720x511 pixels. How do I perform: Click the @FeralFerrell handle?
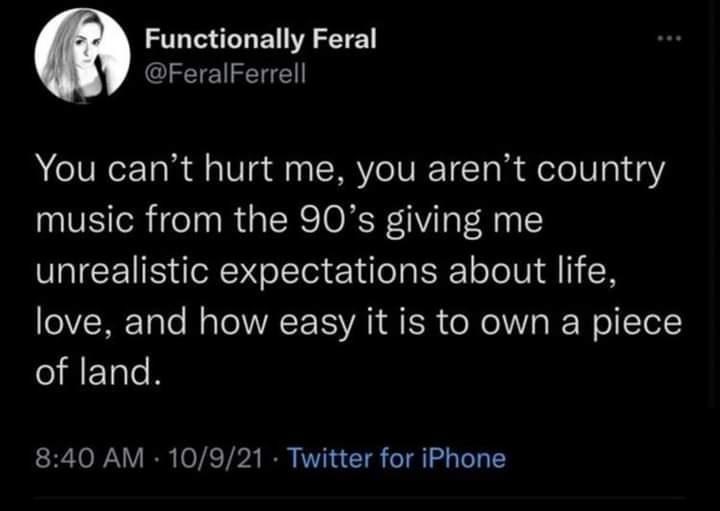[228, 74]
